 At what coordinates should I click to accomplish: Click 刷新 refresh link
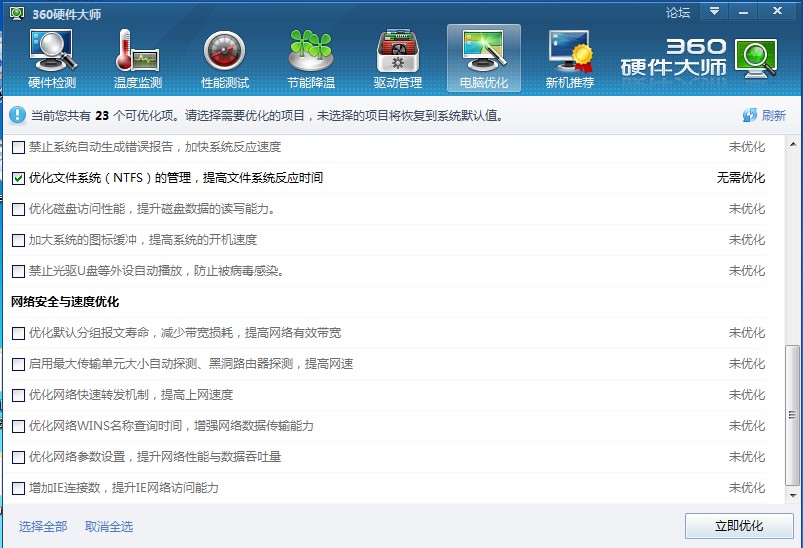coord(773,116)
